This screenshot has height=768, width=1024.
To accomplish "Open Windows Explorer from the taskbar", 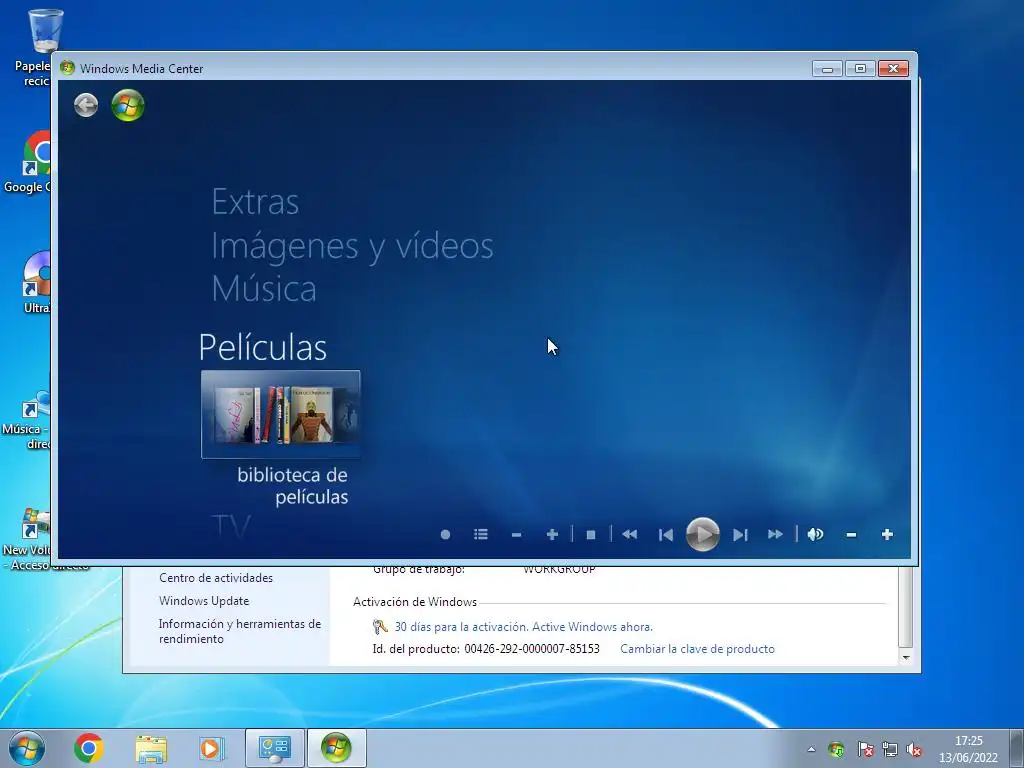I will tap(151, 748).
